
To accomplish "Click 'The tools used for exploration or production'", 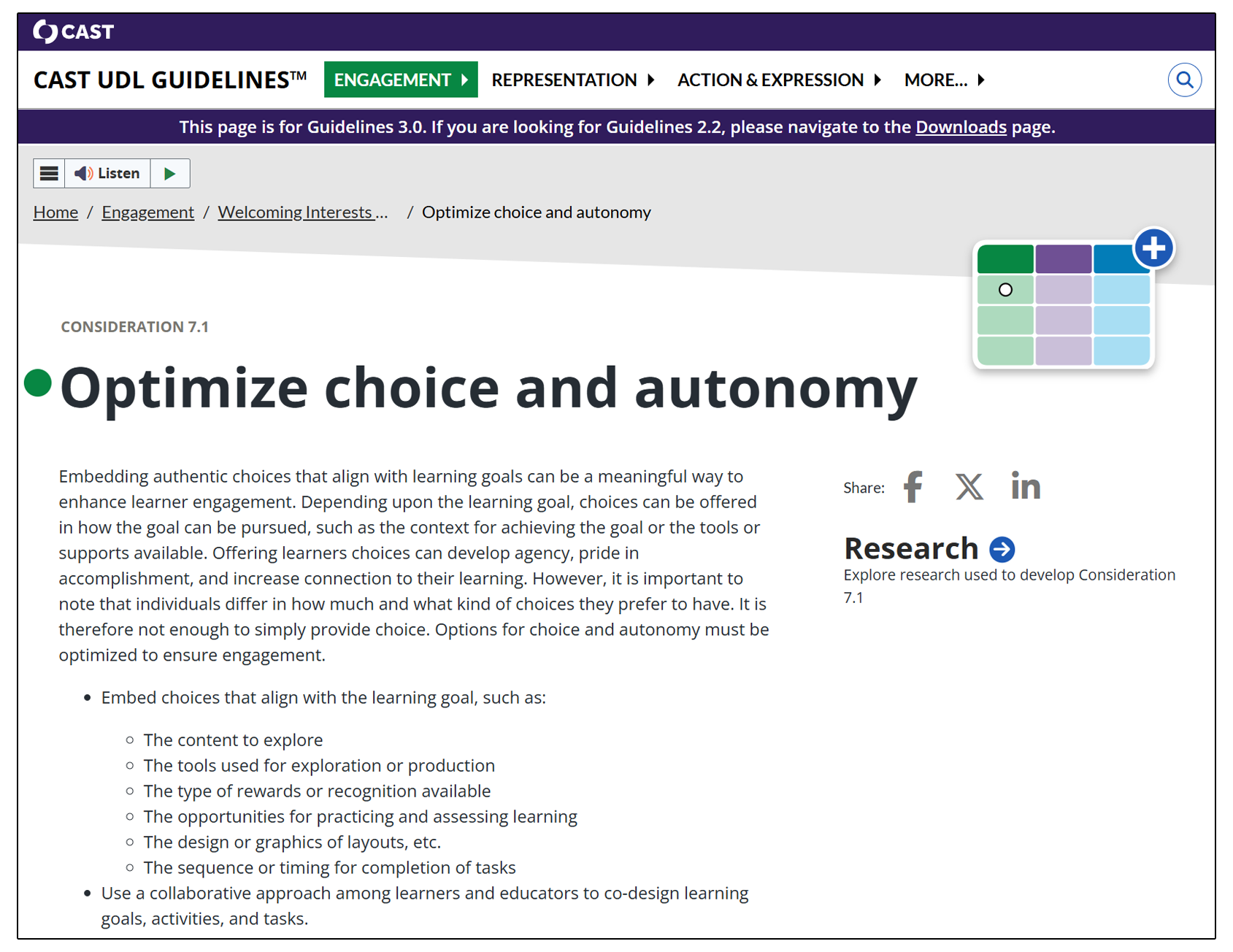I will [319, 766].
